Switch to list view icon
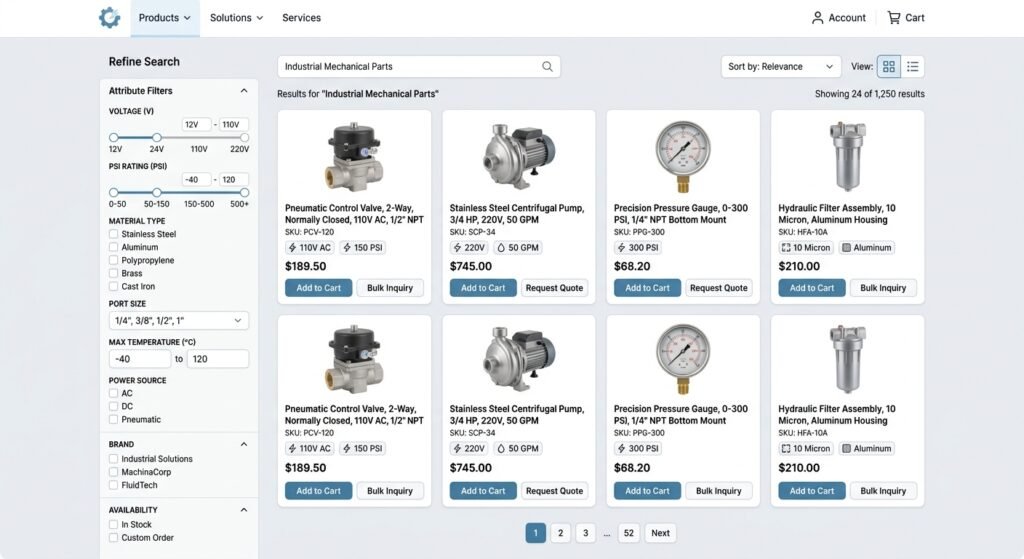The image size is (1024, 559). (x=912, y=67)
